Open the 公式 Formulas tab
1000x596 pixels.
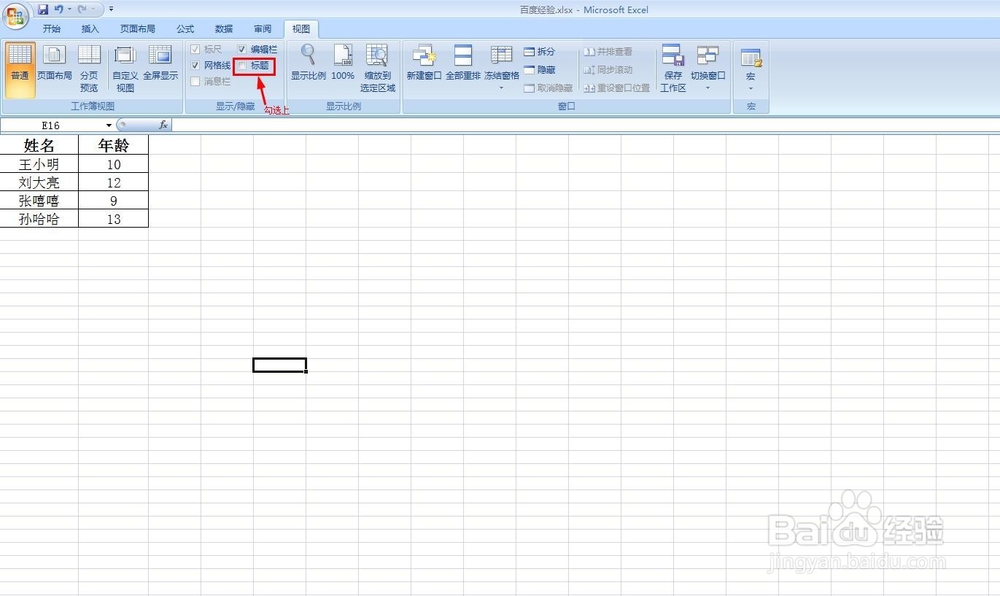[186, 29]
